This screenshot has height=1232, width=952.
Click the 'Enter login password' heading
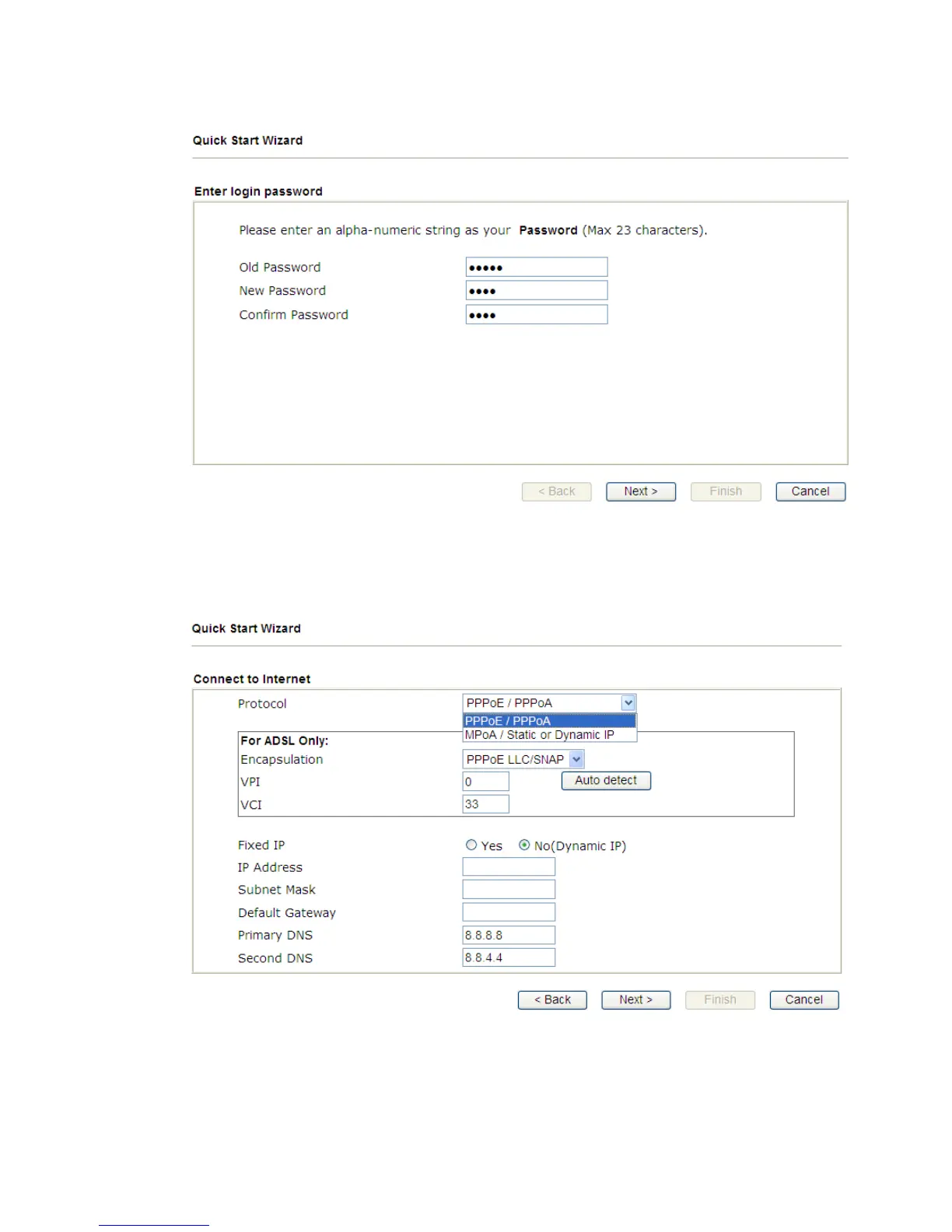pos(258,191)
